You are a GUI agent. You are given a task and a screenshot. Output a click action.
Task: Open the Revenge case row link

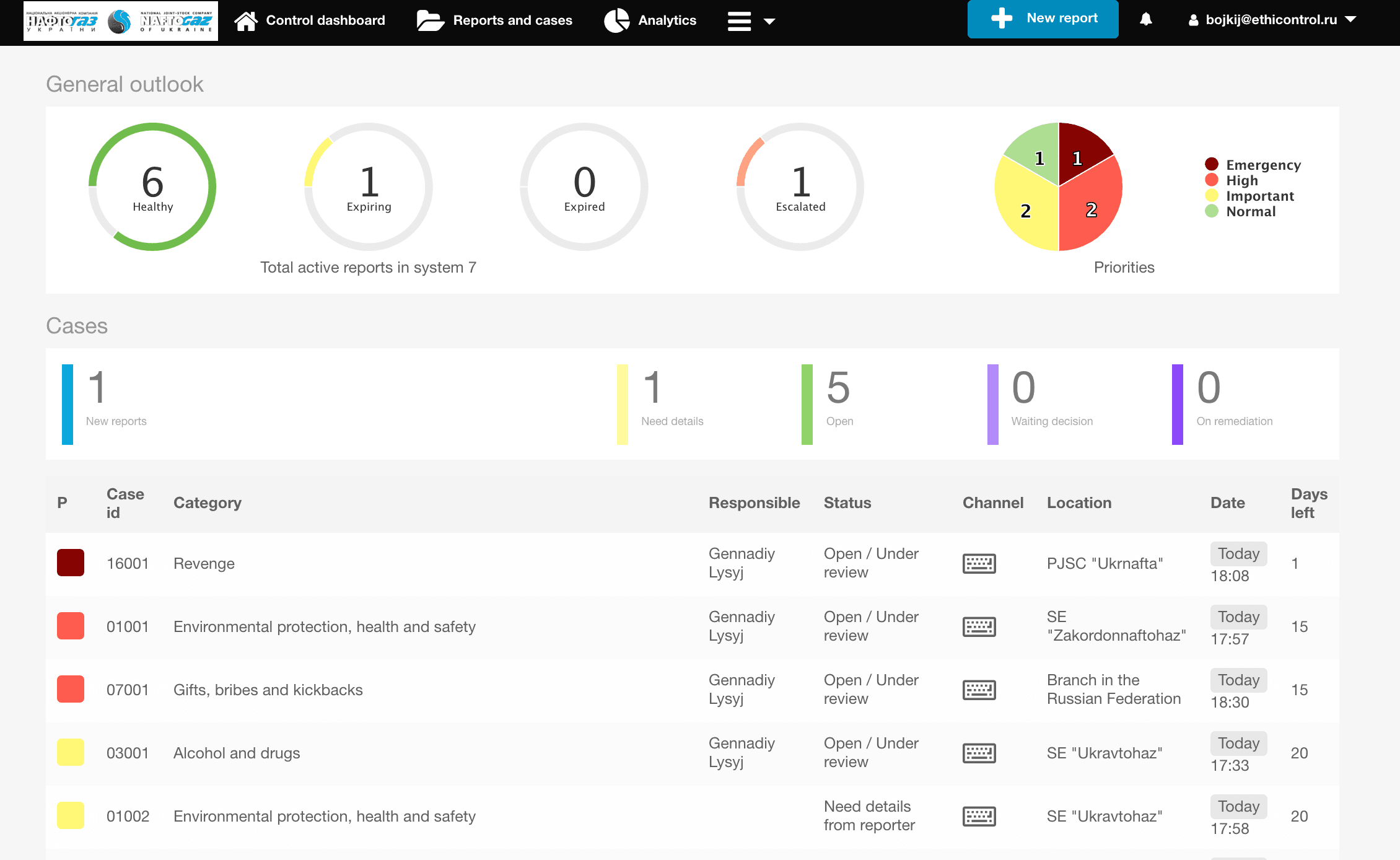coord(204,563)
